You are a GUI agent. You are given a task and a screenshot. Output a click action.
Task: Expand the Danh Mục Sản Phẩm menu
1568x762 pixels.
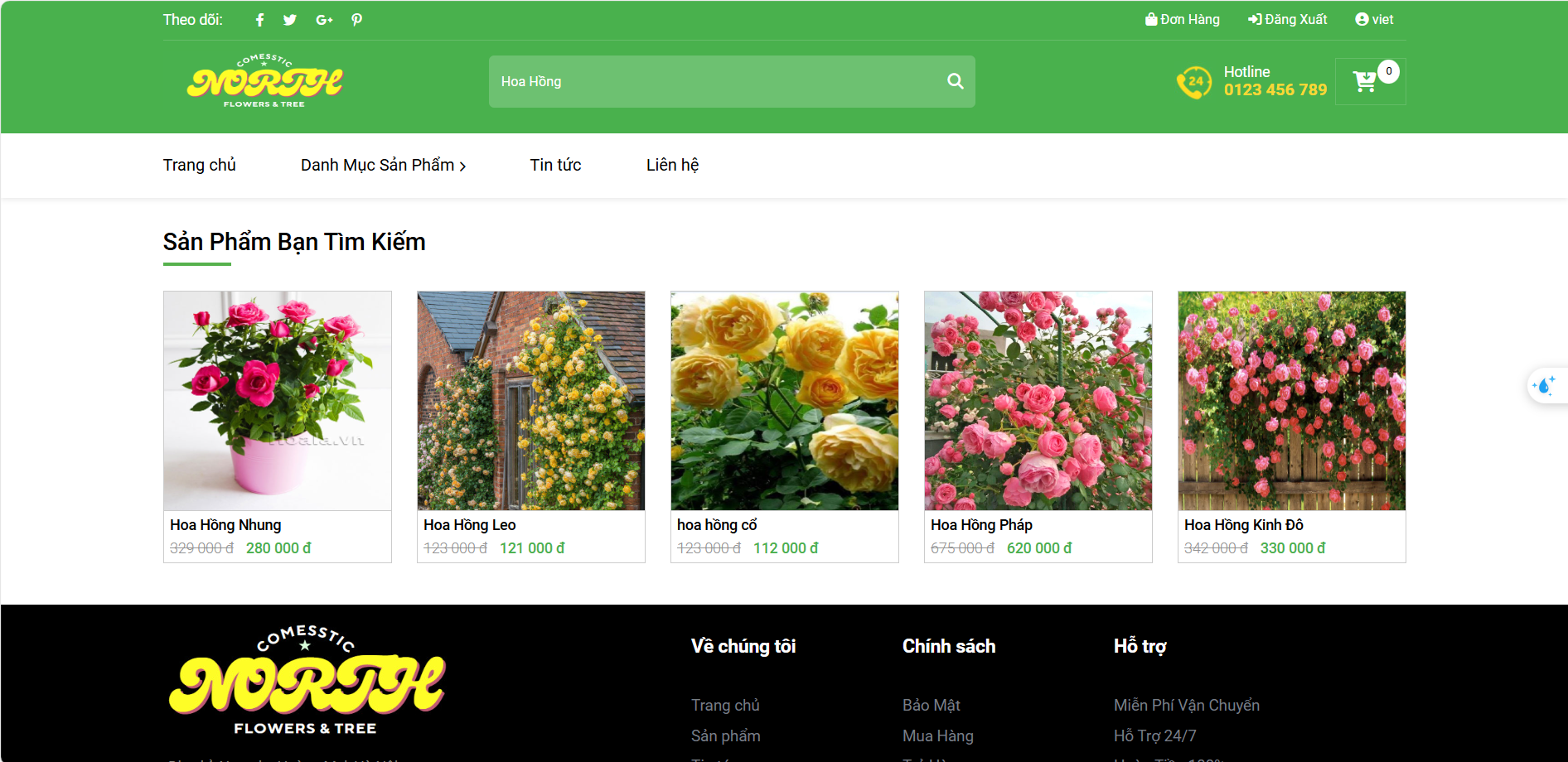383,165
